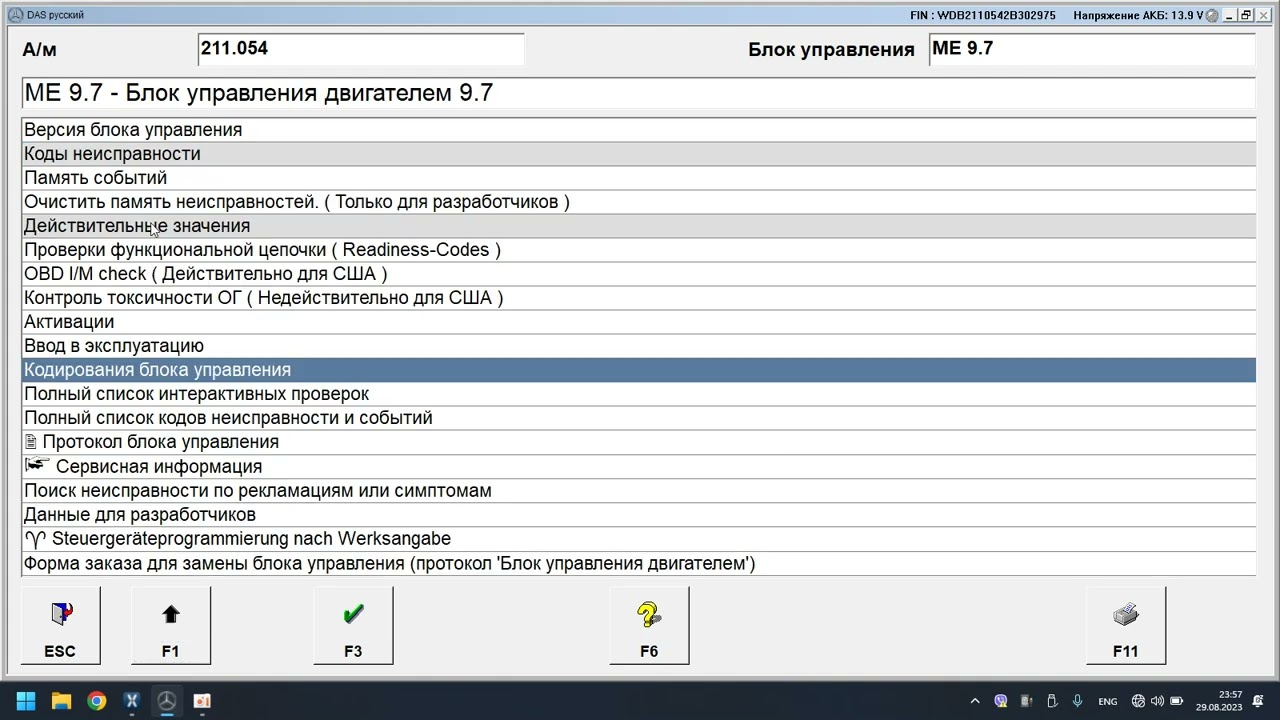The width and height of the screenshot is (1280, 720).
Task: Select OBD I/M check entry
Action: tap(639, 274)
